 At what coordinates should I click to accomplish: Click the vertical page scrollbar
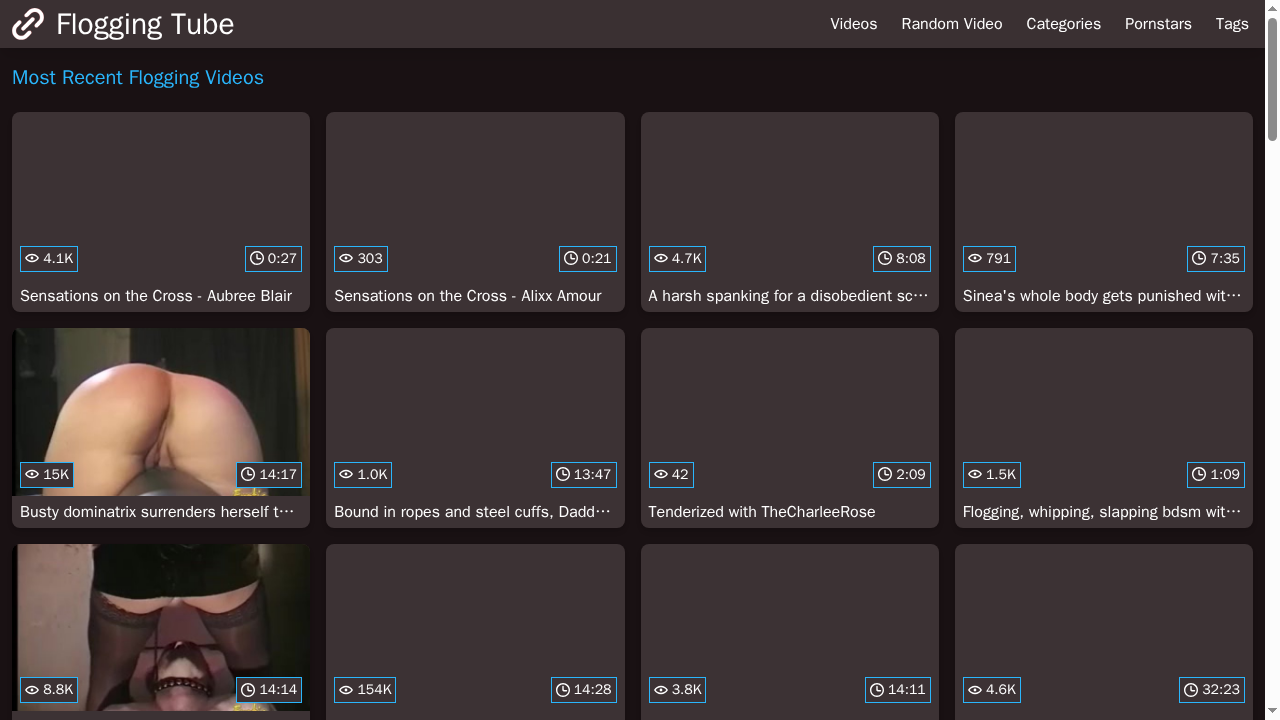(1272, 80)
